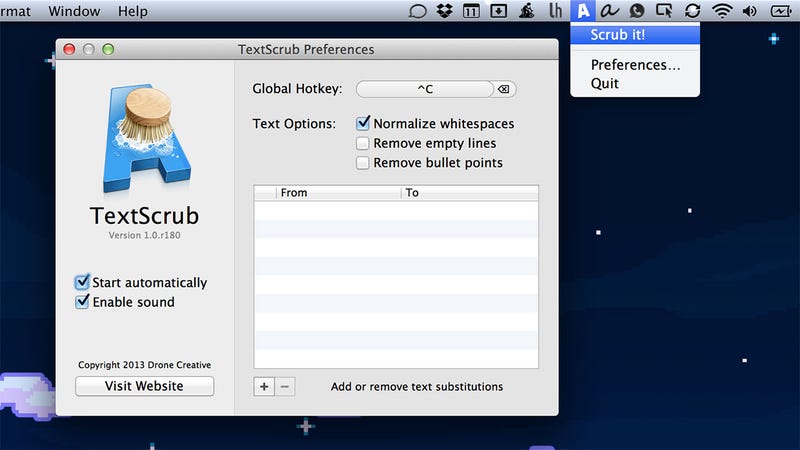Toggle Start automatically checkbox

(x=82, y=282)
